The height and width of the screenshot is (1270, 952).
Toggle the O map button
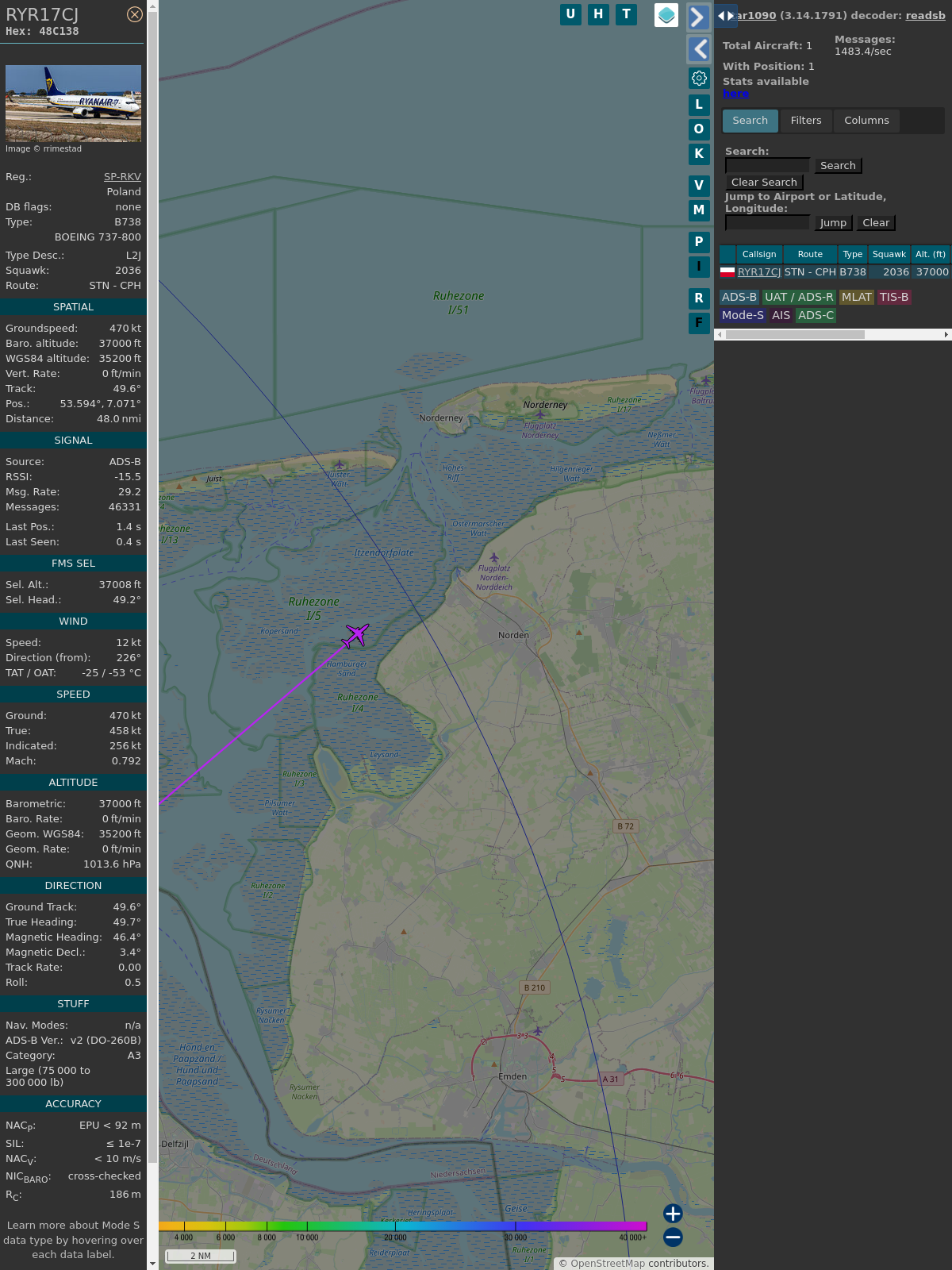(699, 129)
